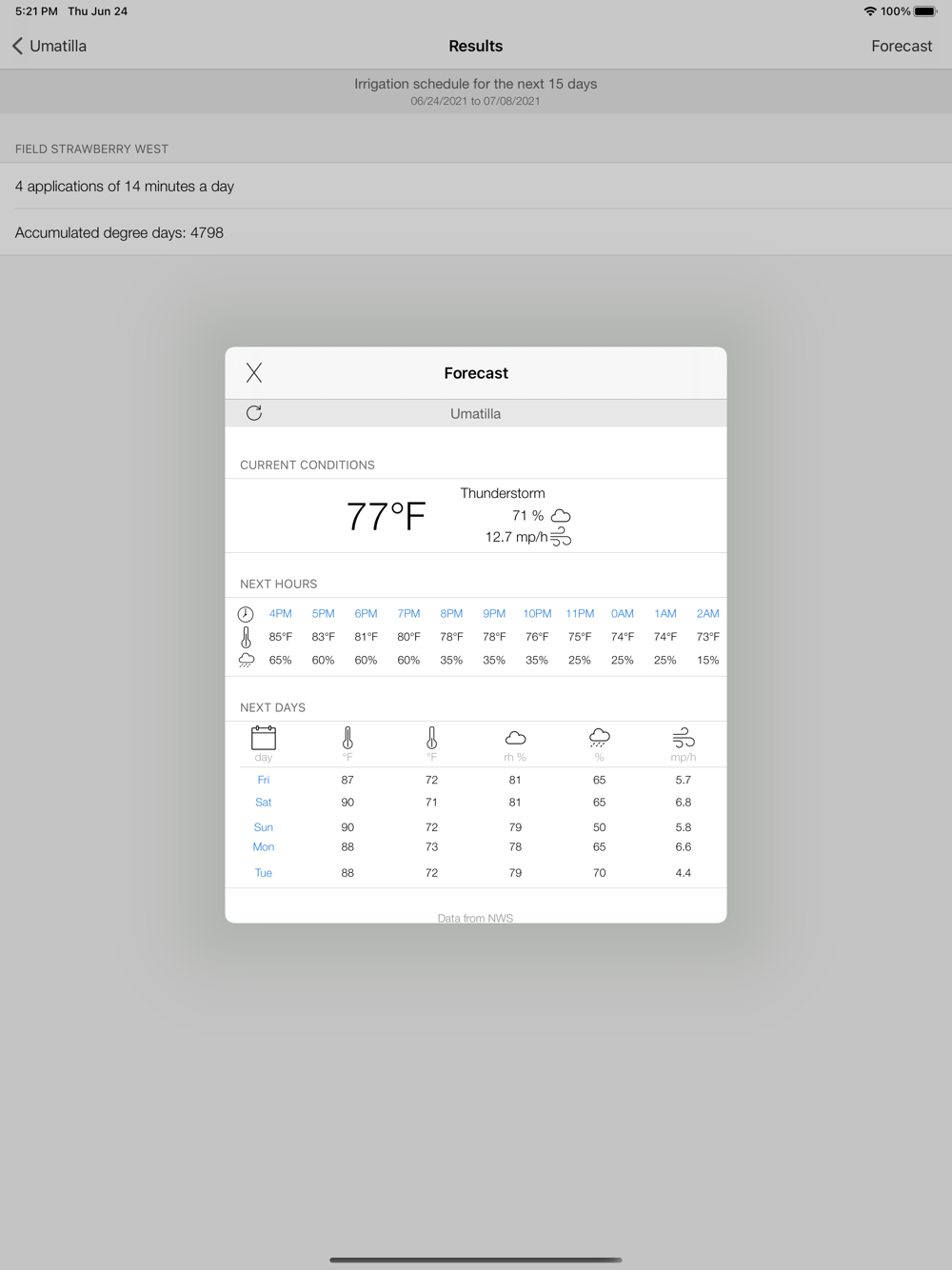Tap the calendar day column icon
952x1270 pixels.
[264, 738]
